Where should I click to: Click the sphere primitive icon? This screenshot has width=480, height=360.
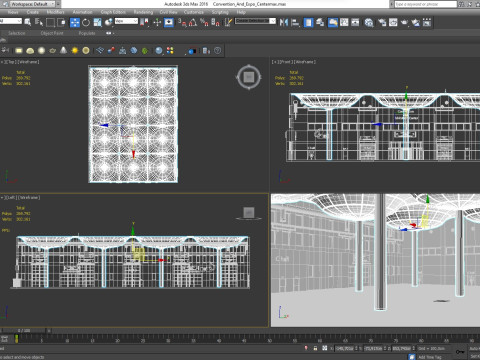(x=41, y=50)
